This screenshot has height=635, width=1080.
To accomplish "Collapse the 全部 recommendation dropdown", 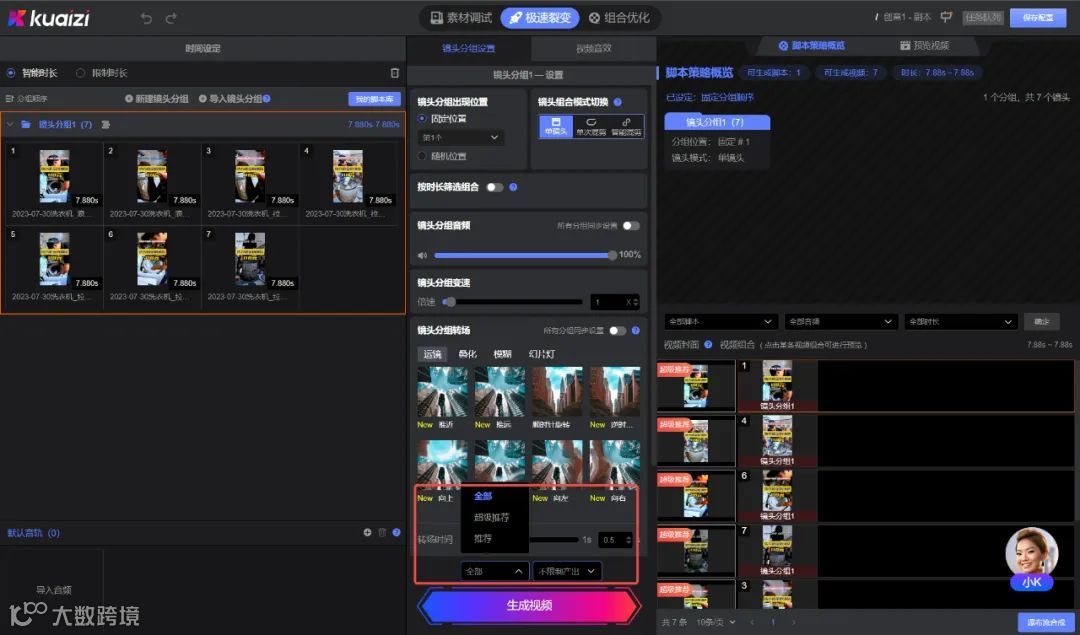I will 495,571.
